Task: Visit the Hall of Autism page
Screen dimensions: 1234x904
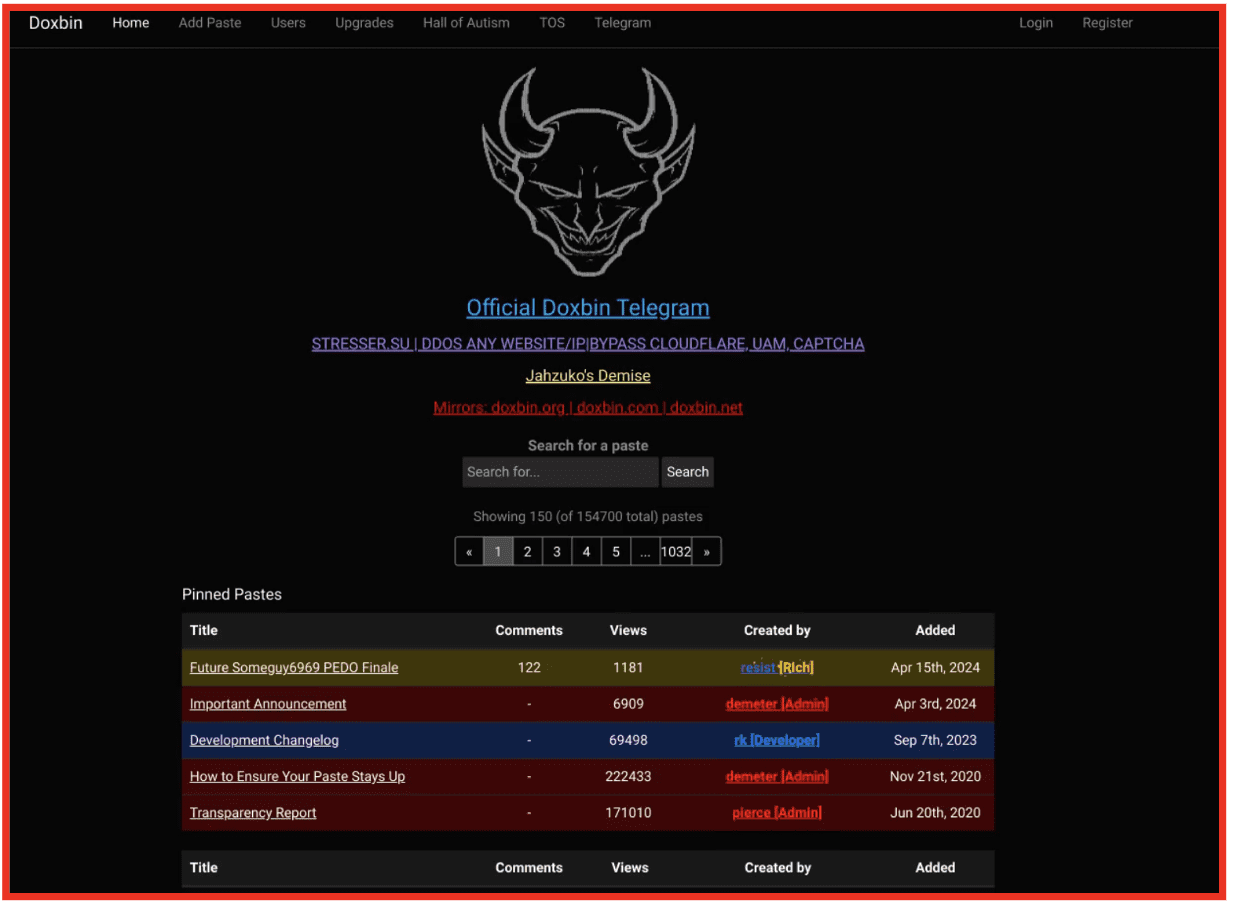Action: coord(466,22)
